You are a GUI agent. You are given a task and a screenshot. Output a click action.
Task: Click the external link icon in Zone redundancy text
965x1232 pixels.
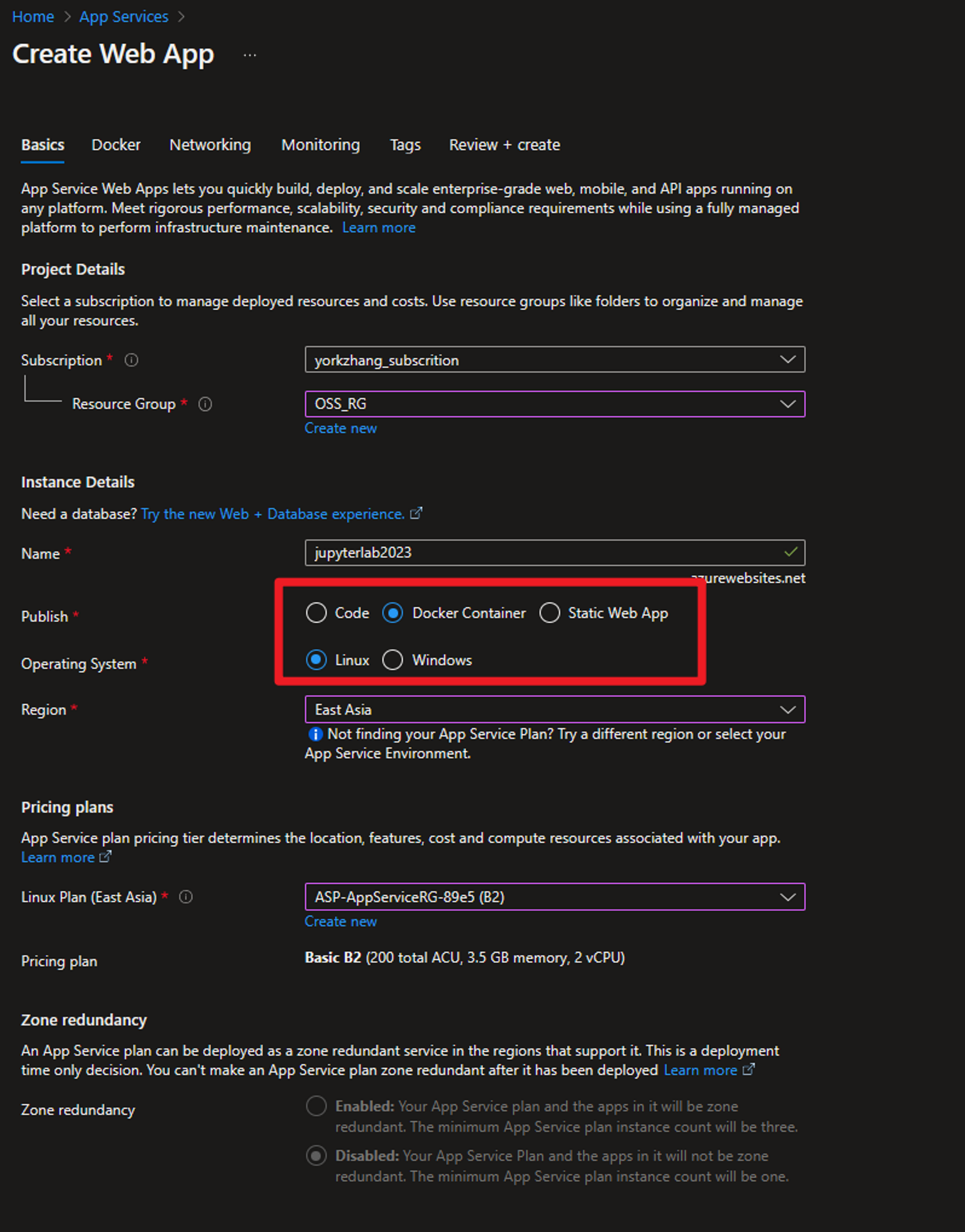pos(748,1070)
